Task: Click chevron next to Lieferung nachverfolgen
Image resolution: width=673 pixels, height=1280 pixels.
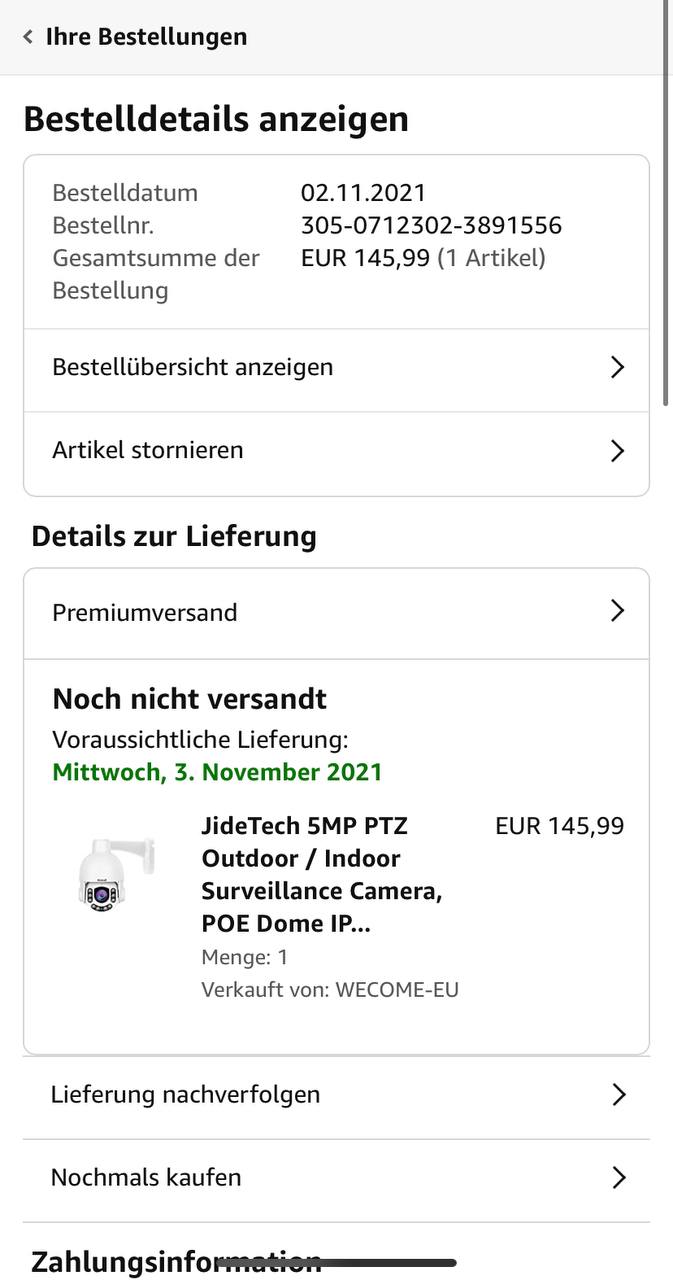Action: point(618,1094)
